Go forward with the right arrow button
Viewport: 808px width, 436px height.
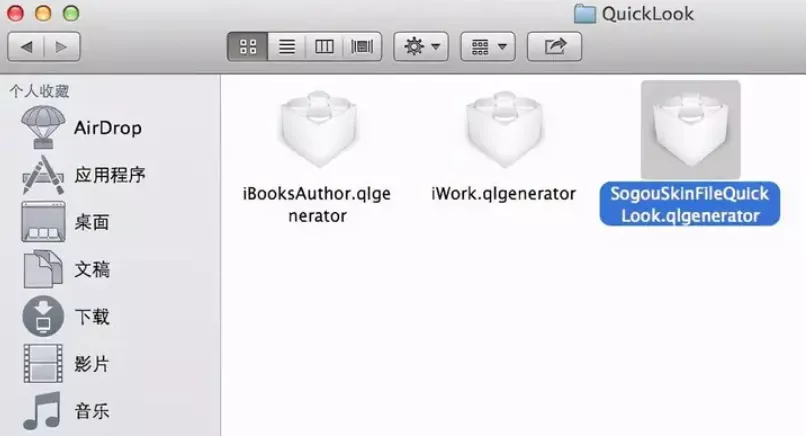pyautogui.click(x=62, y=47)
